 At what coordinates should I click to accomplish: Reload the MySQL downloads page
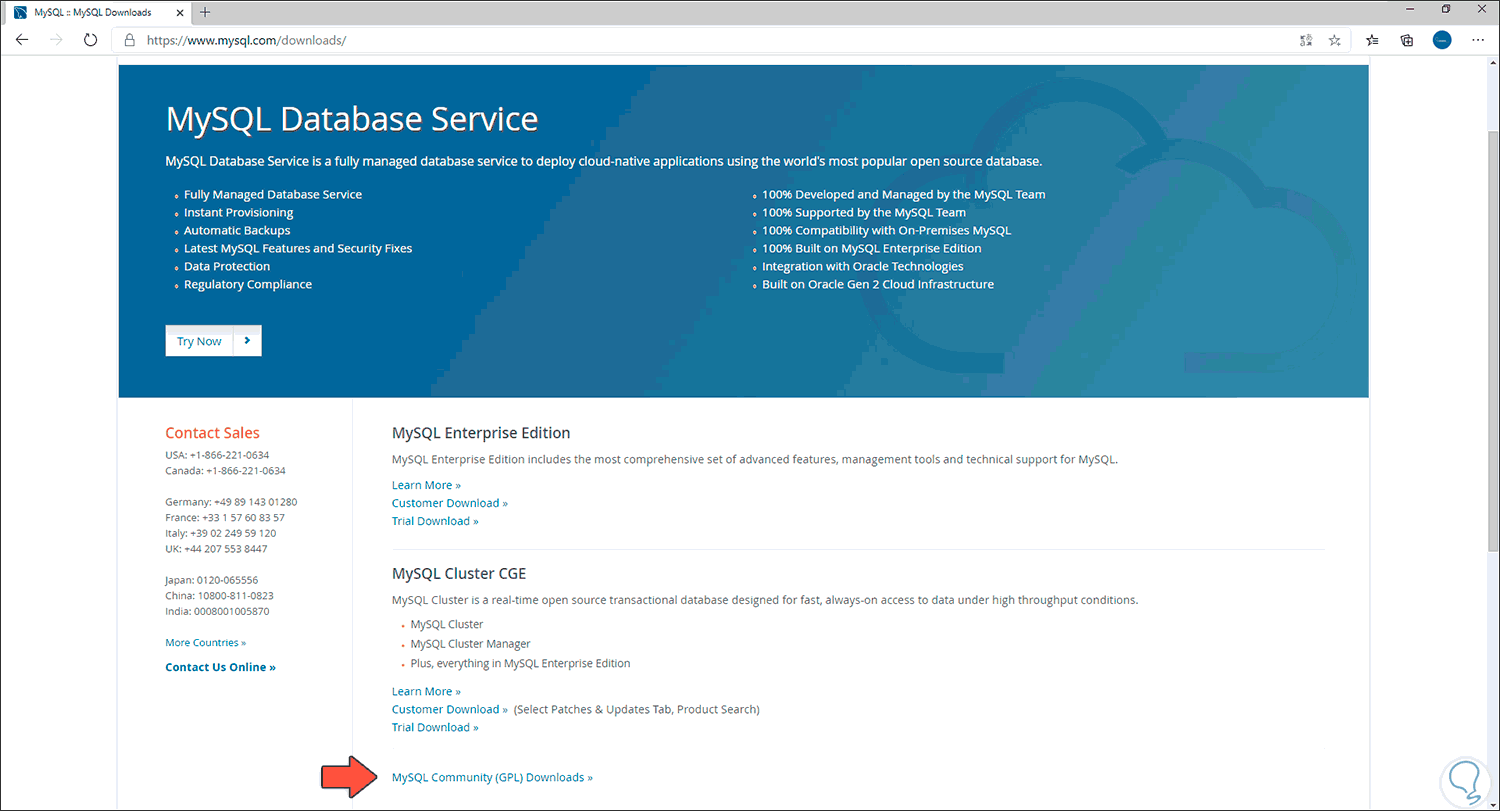pos(90,40)
